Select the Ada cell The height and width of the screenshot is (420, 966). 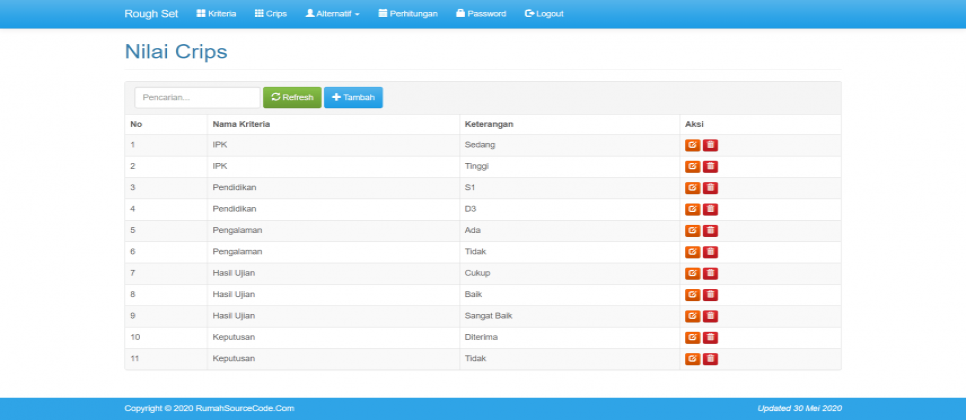pyautogui.click(x=570, y=231)
